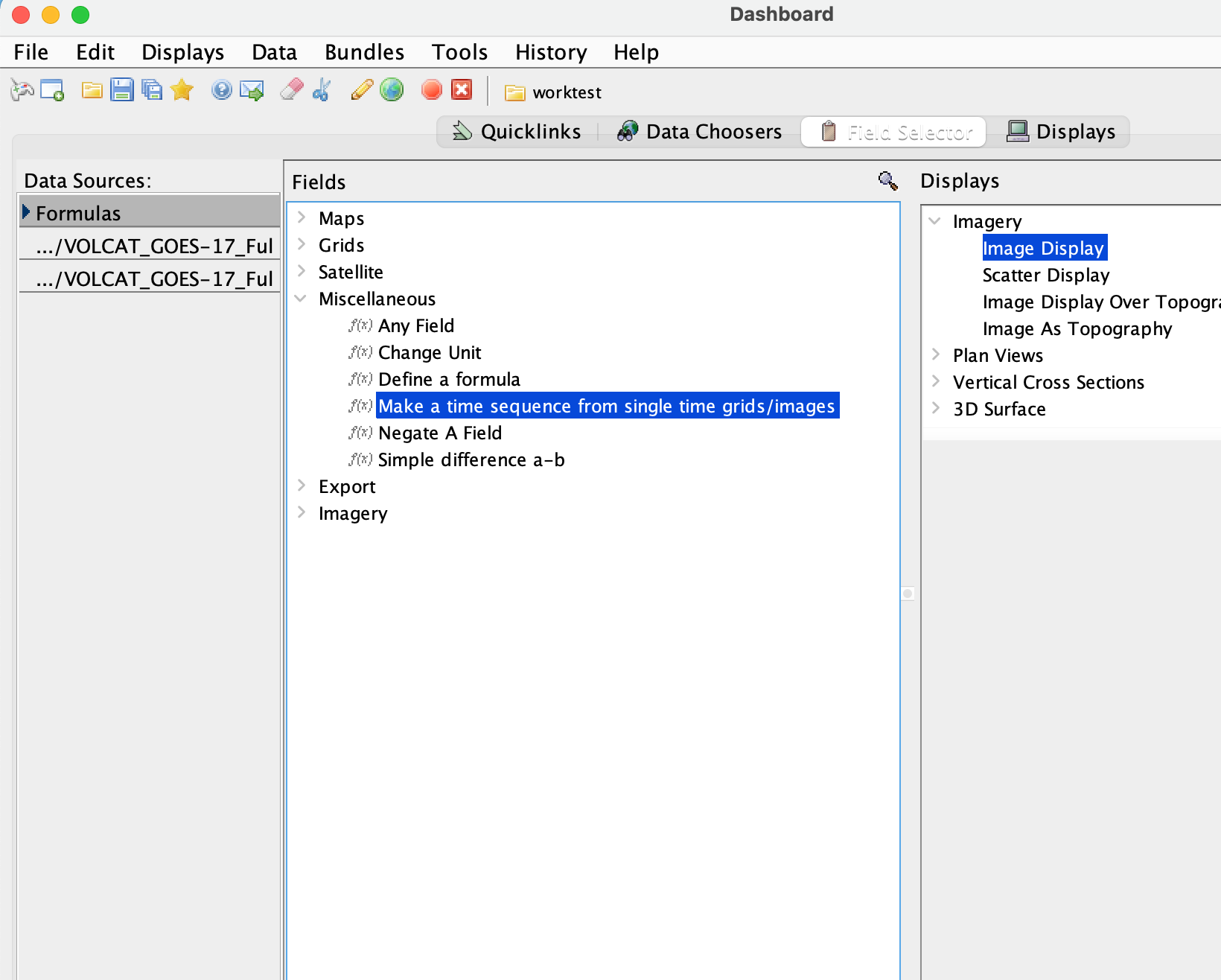
Task: Click the eraser icon in toolbar
Action: [x=291, y=90]
